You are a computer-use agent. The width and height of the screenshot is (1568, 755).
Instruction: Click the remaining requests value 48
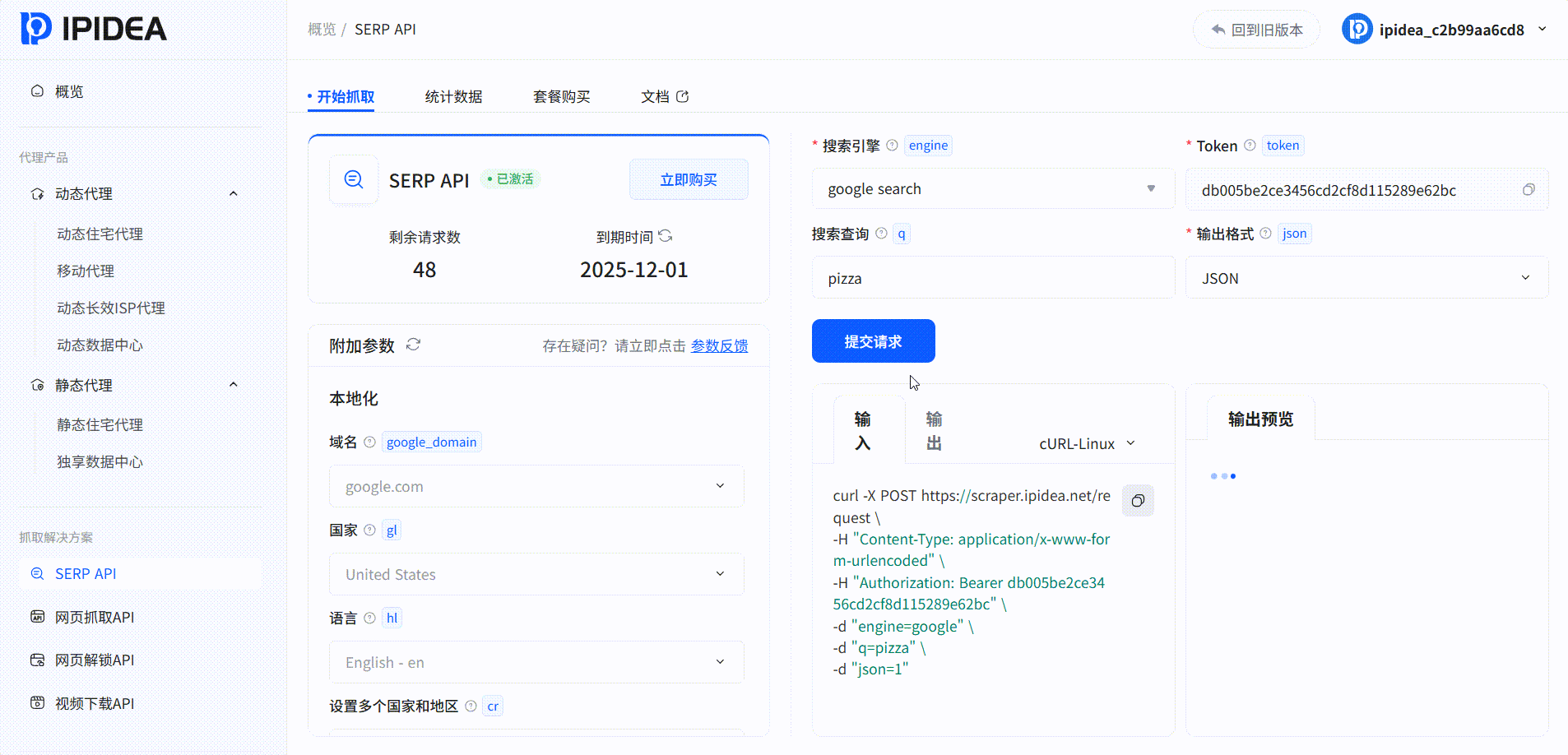[424, 271]
